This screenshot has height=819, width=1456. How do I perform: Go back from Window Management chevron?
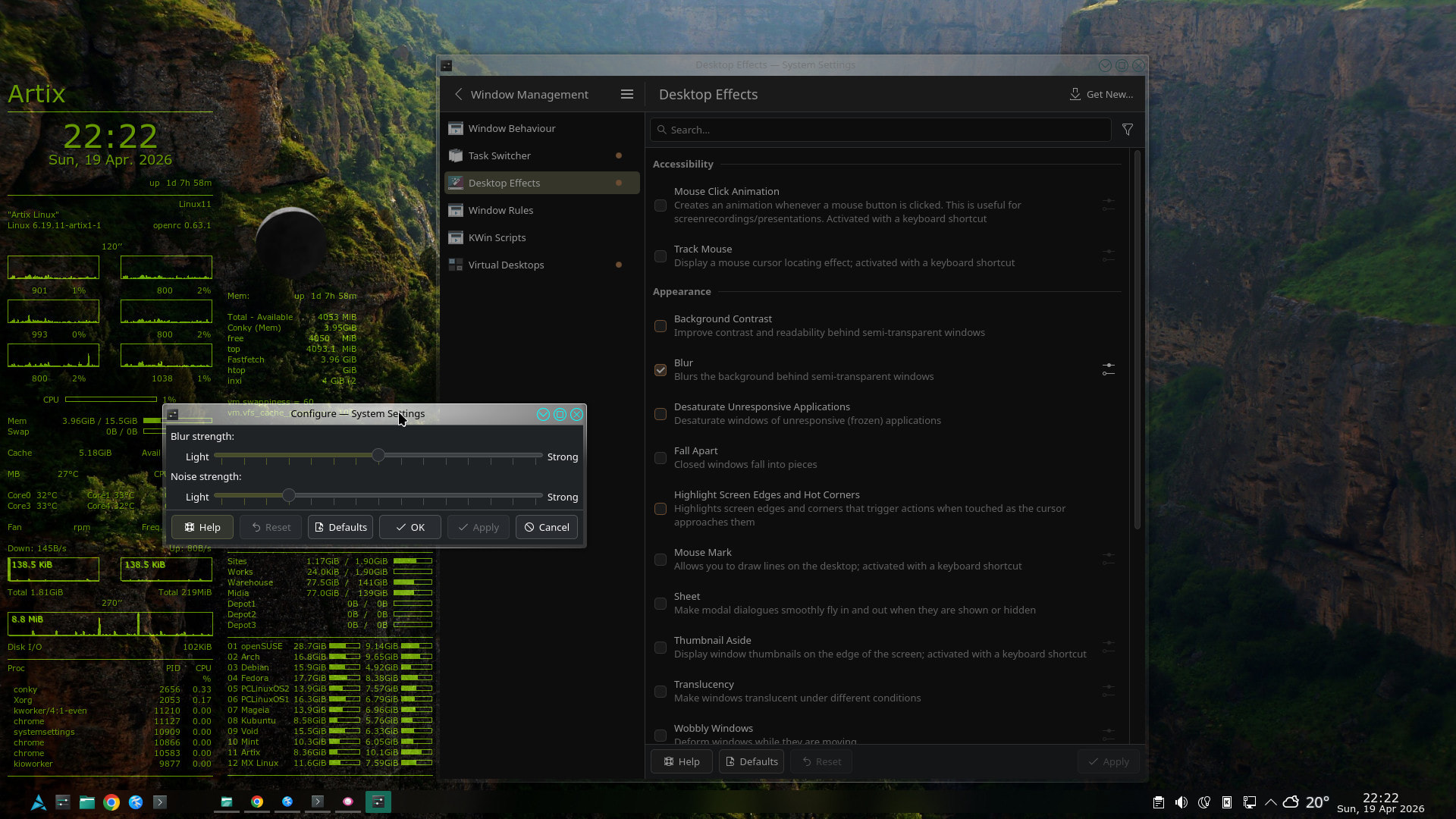458,94
